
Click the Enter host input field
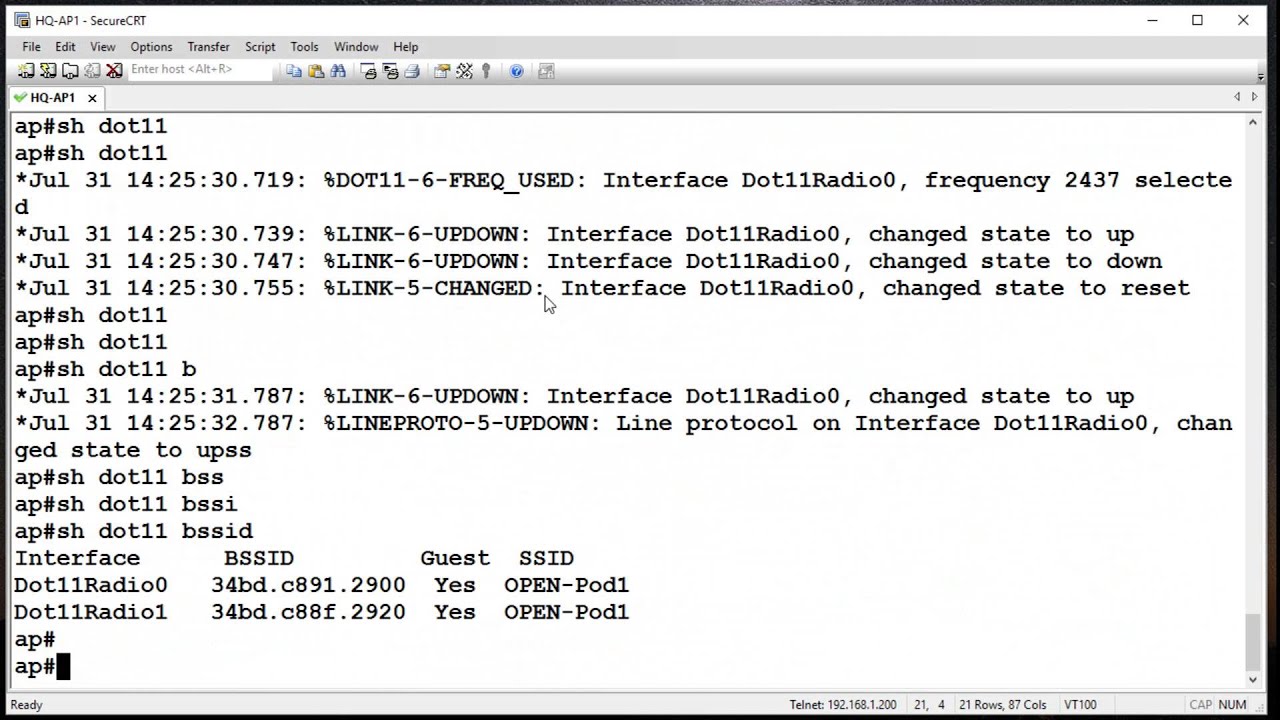[x=200, y=70]
